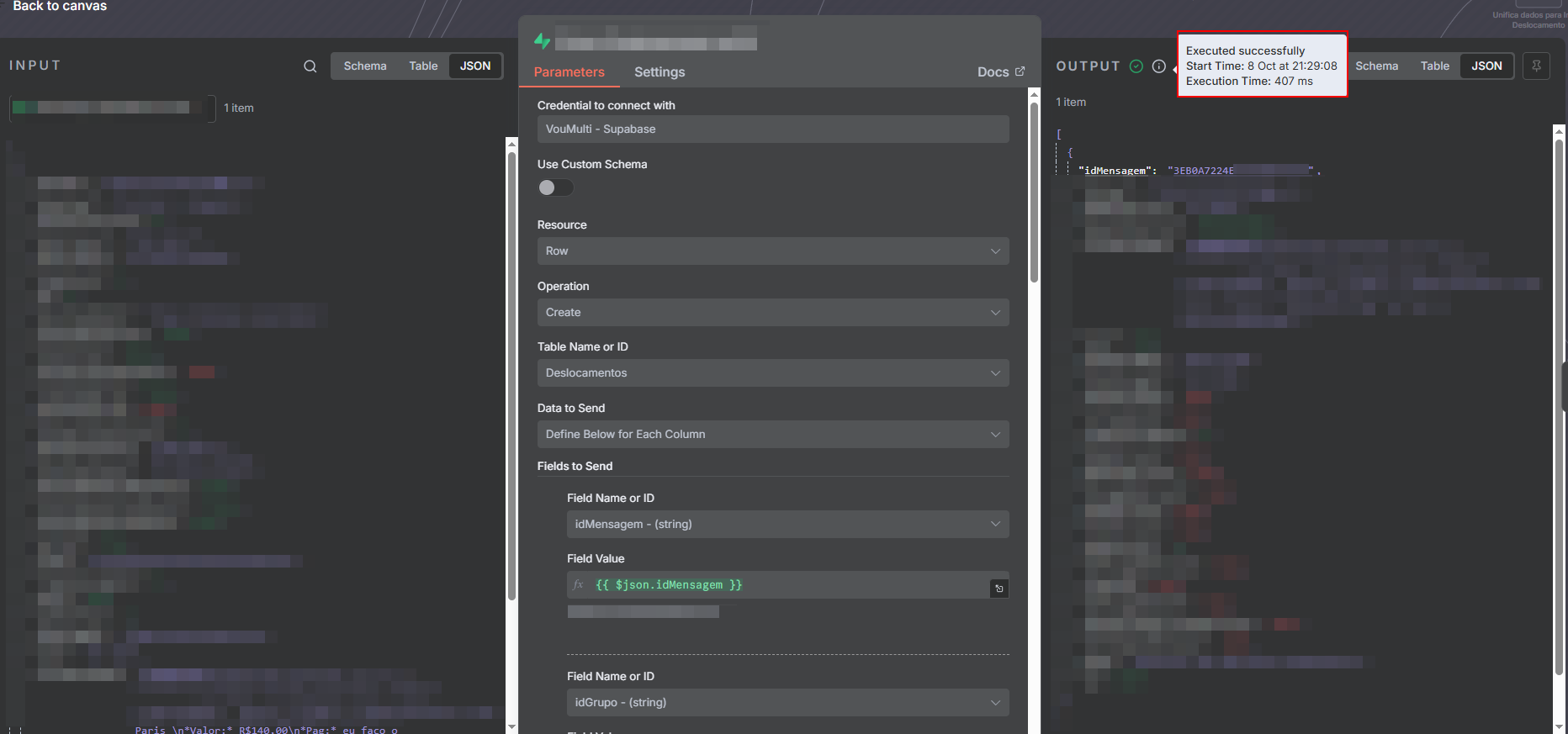Open the Resource dropdown showing Row
Screen dimensions: 1568x734
pos(773,251)
